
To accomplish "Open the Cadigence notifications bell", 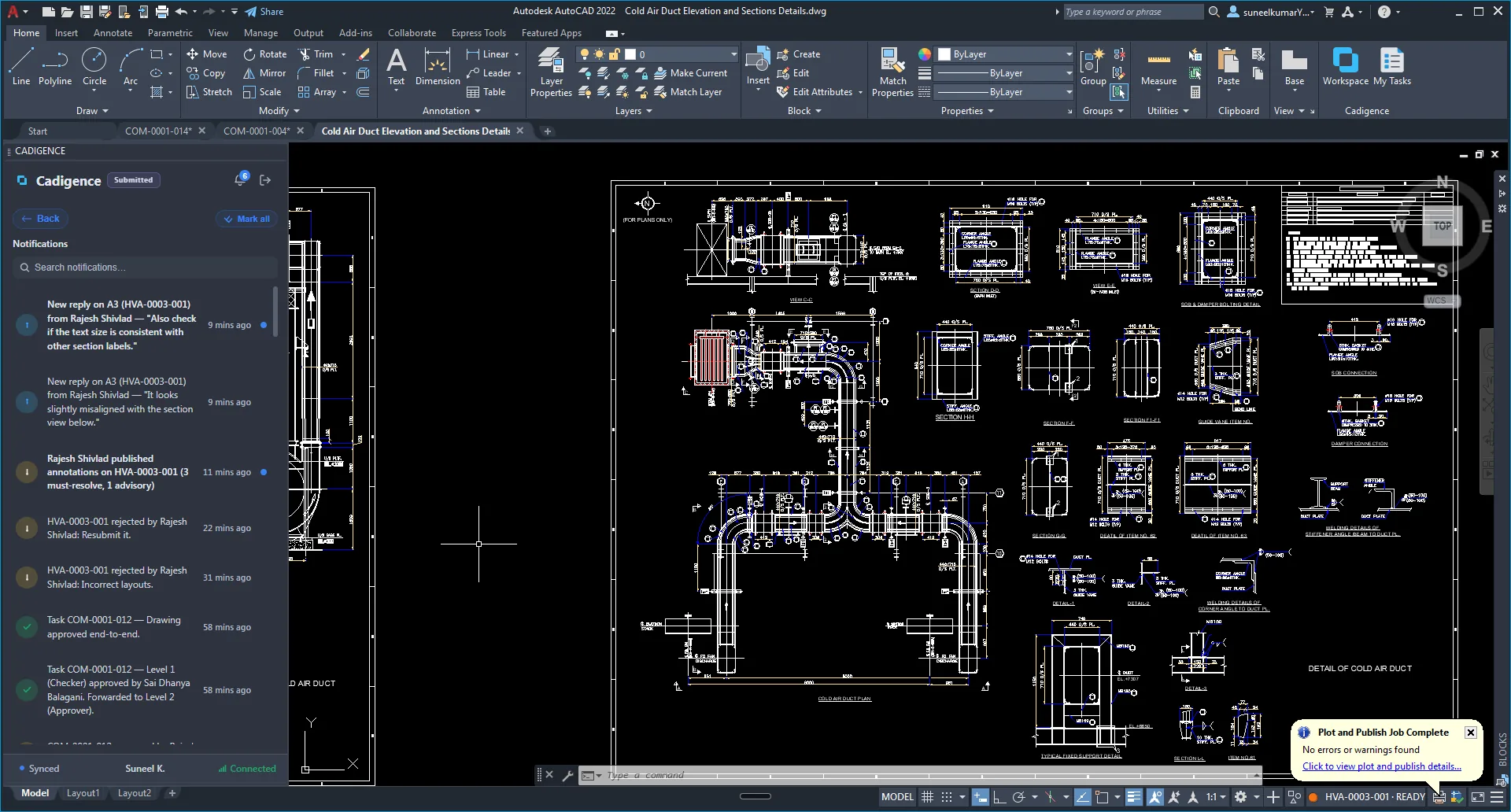I will pos(240,180).
